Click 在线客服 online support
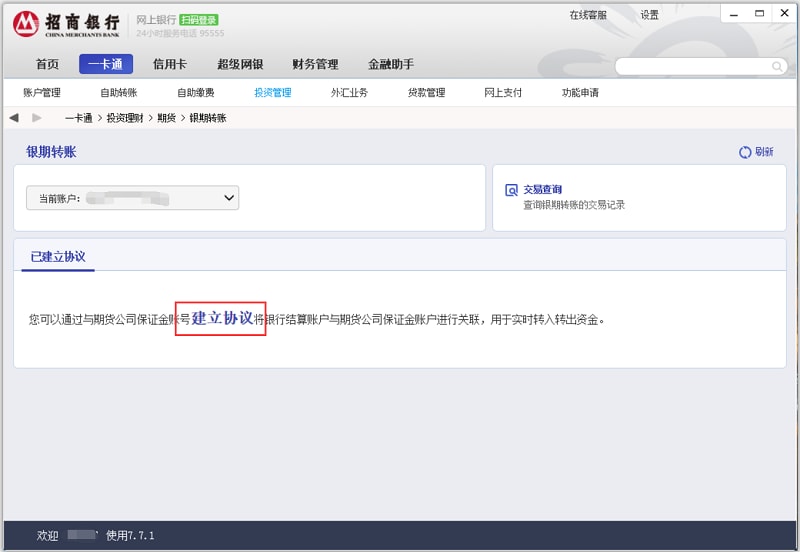The height and width of the screenshot is (552, 800). pyautogui.click(x=587, y=15)
